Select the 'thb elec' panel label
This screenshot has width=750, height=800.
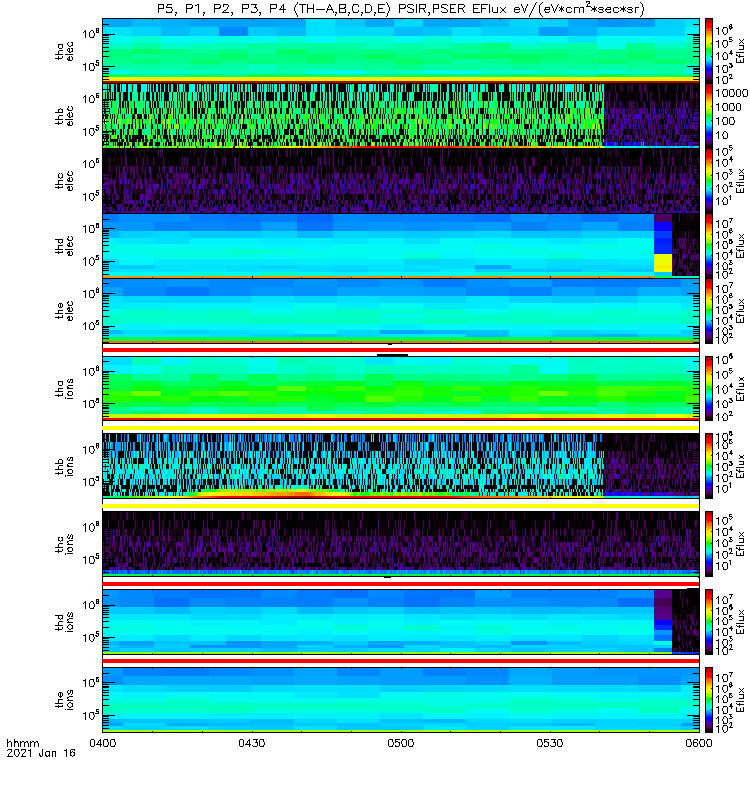click(x=64, y=116)
